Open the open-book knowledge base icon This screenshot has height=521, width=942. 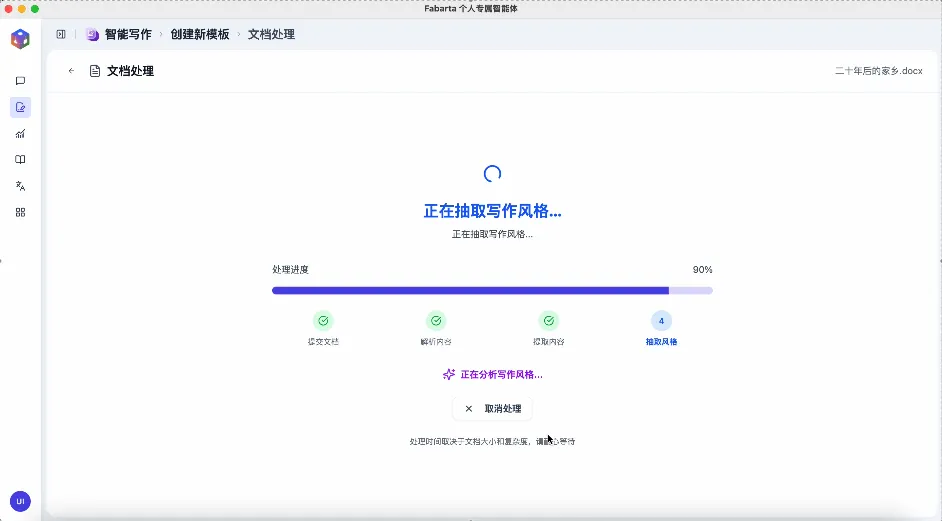tap(20, 160)
